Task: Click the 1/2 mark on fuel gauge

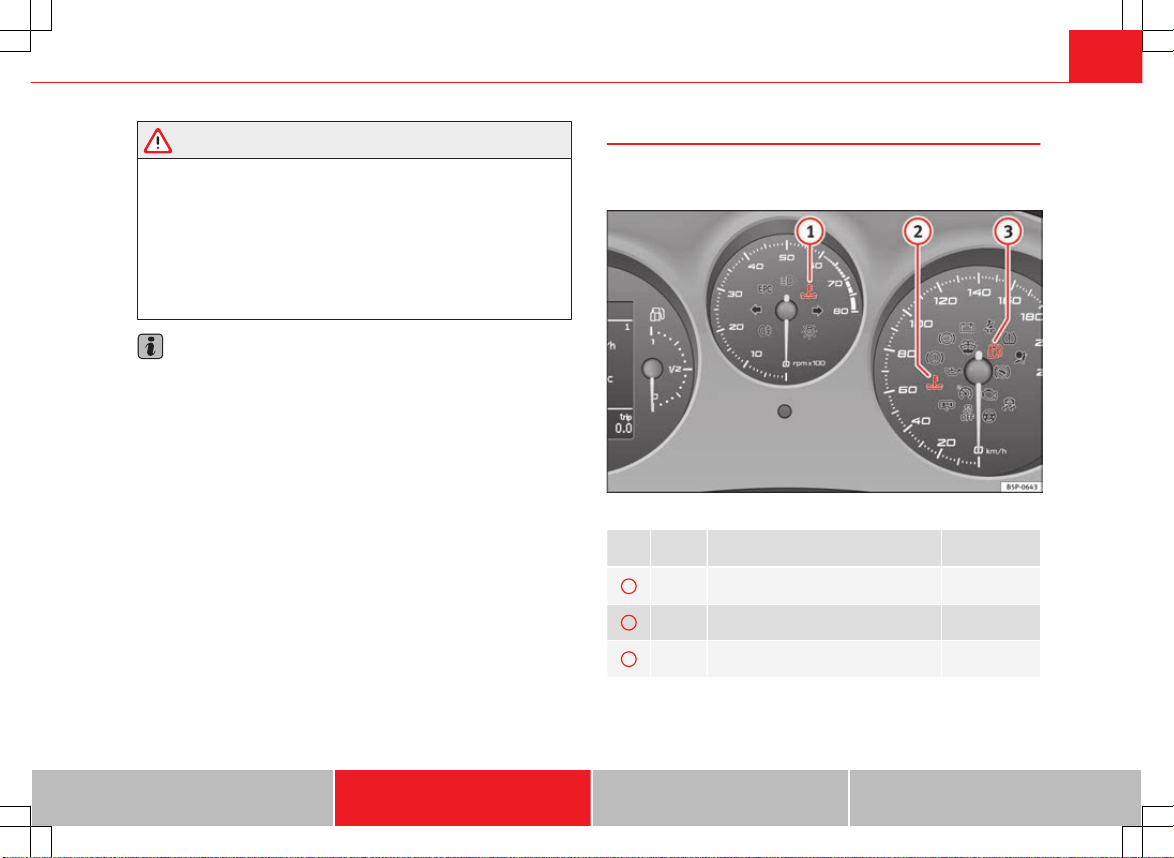Action: tap(675, 369)
